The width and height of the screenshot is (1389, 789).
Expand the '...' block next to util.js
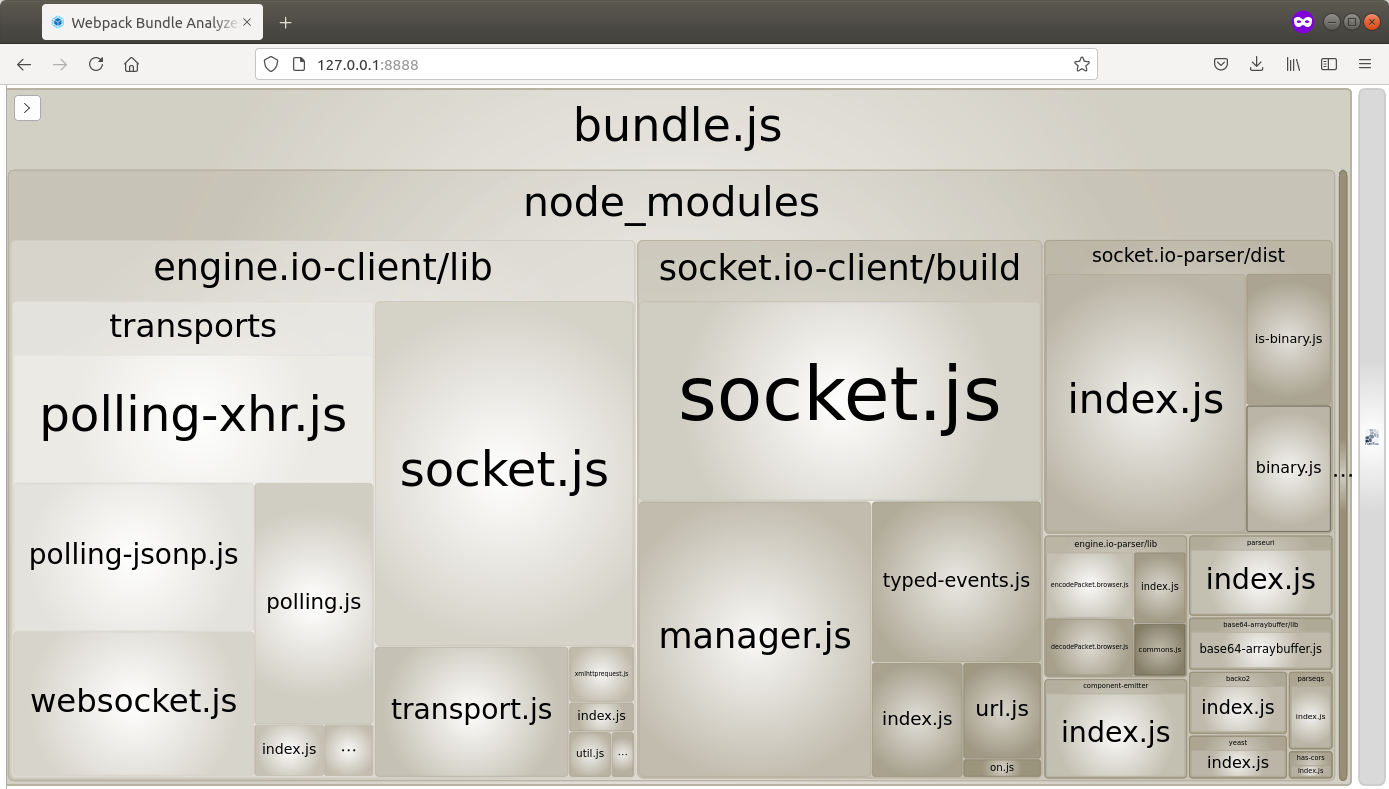[622, 754]
